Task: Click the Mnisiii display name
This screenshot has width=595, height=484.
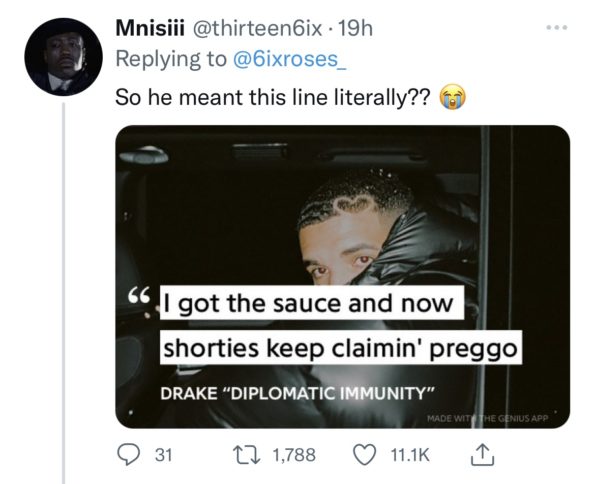Action: coord(150,28)
